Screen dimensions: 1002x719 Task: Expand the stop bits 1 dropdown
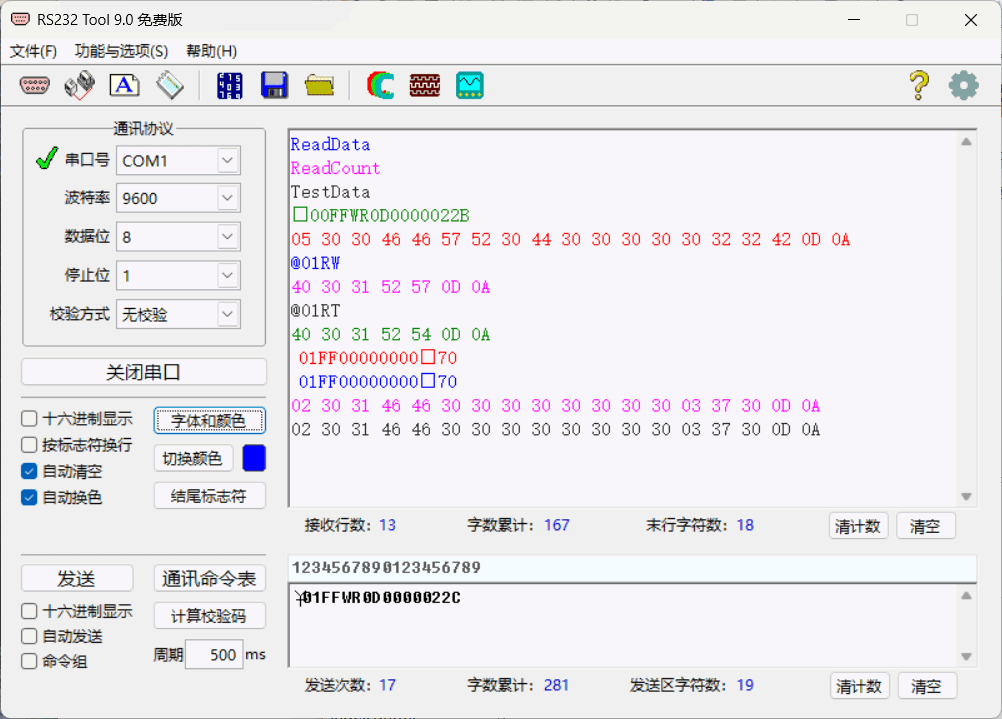pyautogui.click(x=227, y=275)
